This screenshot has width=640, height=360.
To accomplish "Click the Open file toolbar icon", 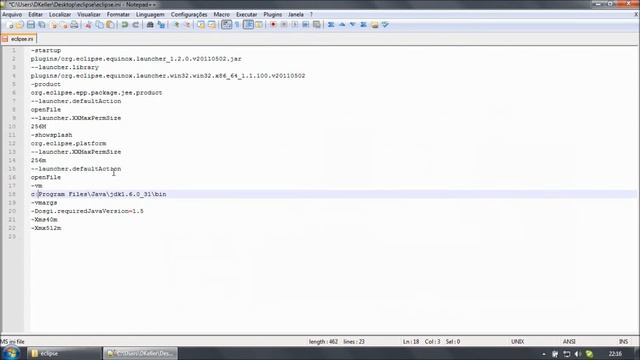I will (20, 25).
